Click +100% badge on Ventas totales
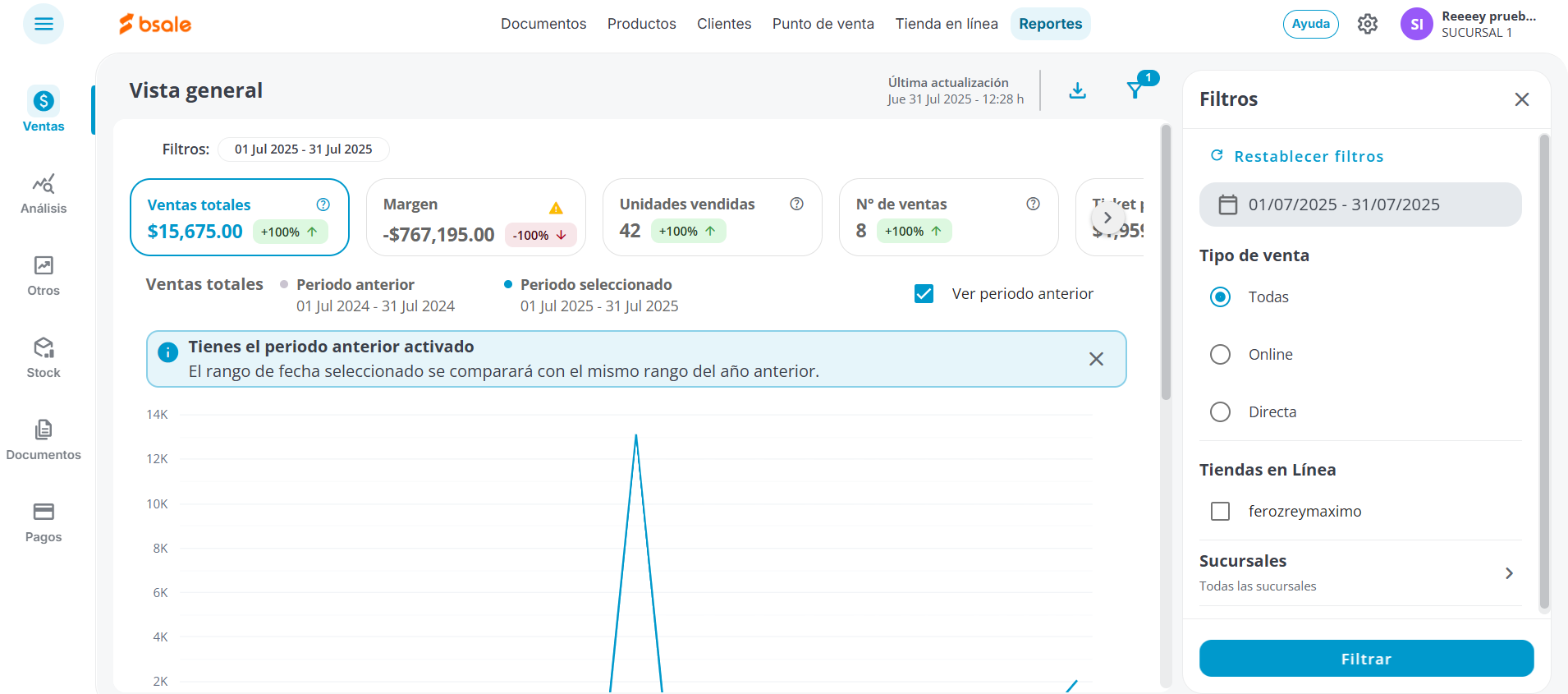 291,232
